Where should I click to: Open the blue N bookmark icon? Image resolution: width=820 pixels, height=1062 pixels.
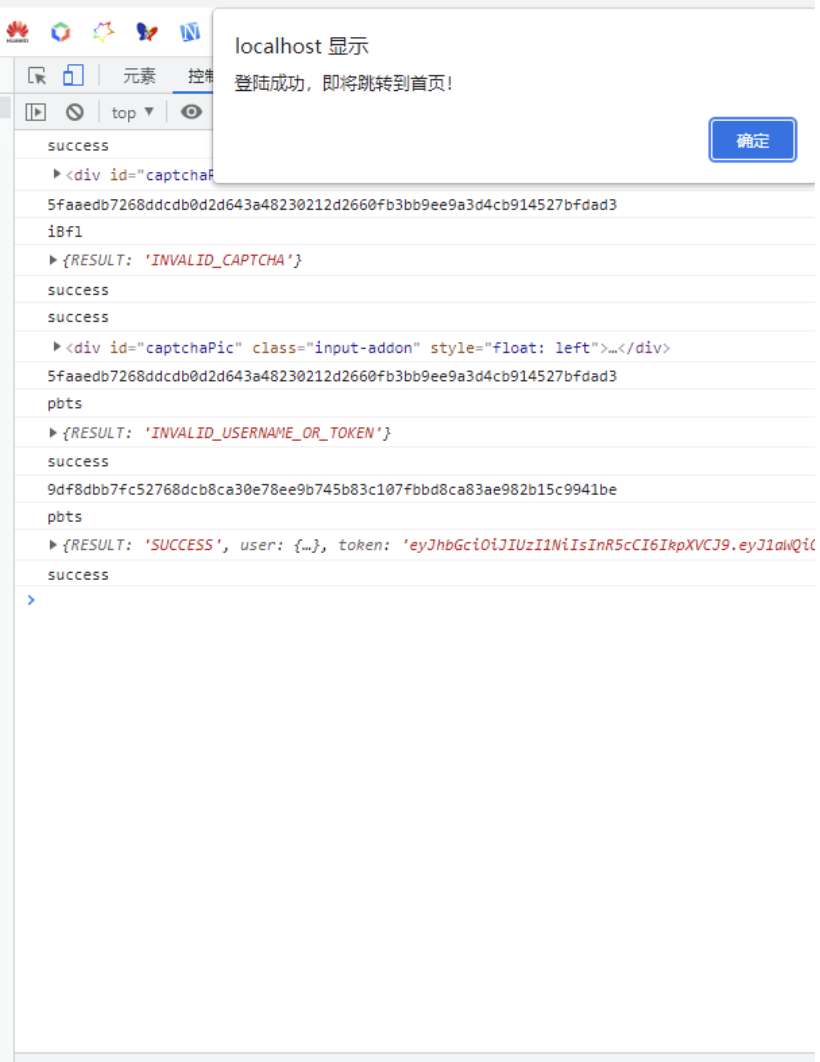[190, 32]
